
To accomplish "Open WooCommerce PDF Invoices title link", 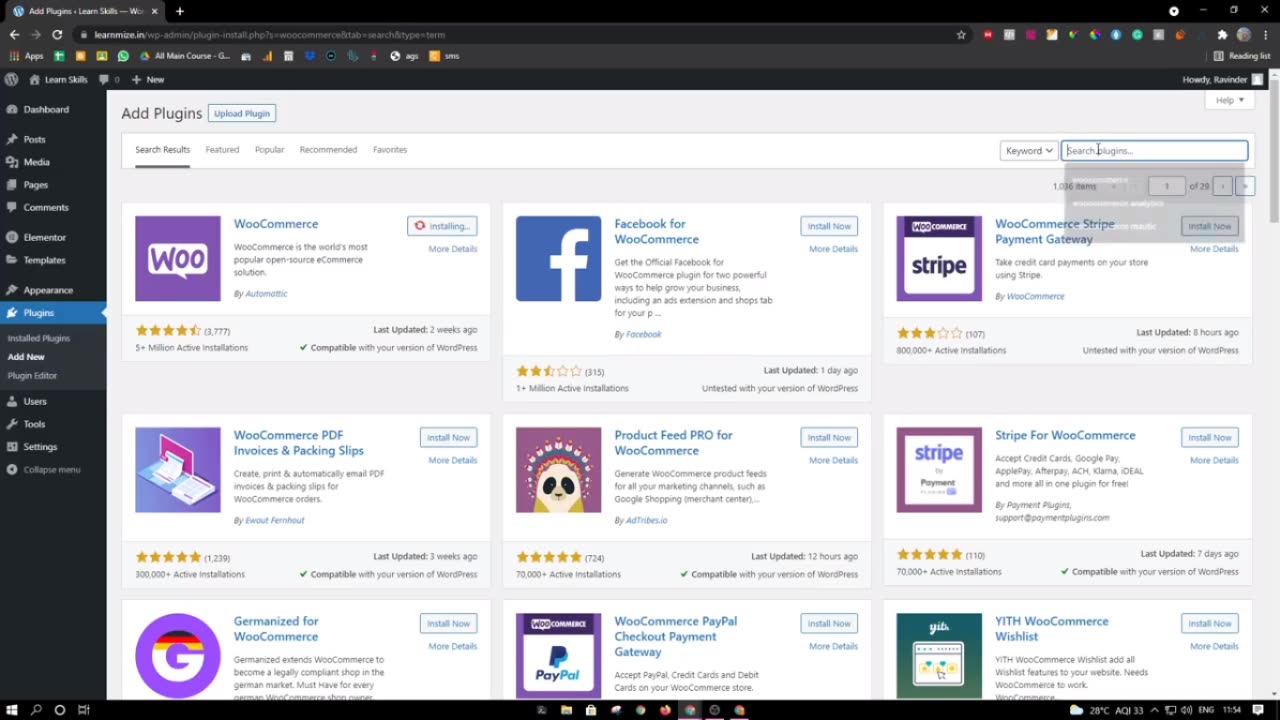I will tap(299, 443).
